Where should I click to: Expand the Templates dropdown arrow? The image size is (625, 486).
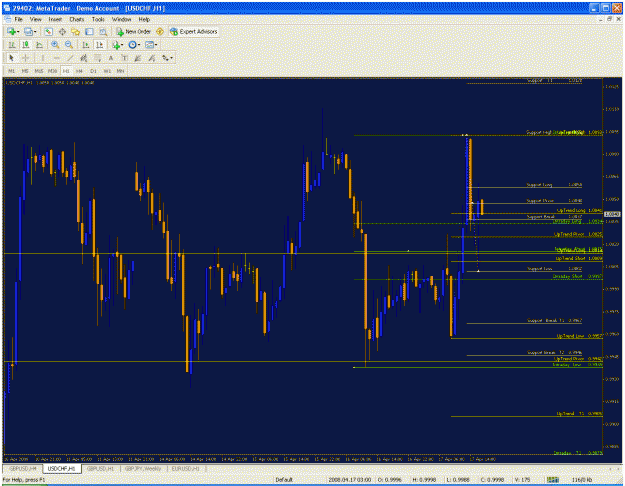pos(156,45)
